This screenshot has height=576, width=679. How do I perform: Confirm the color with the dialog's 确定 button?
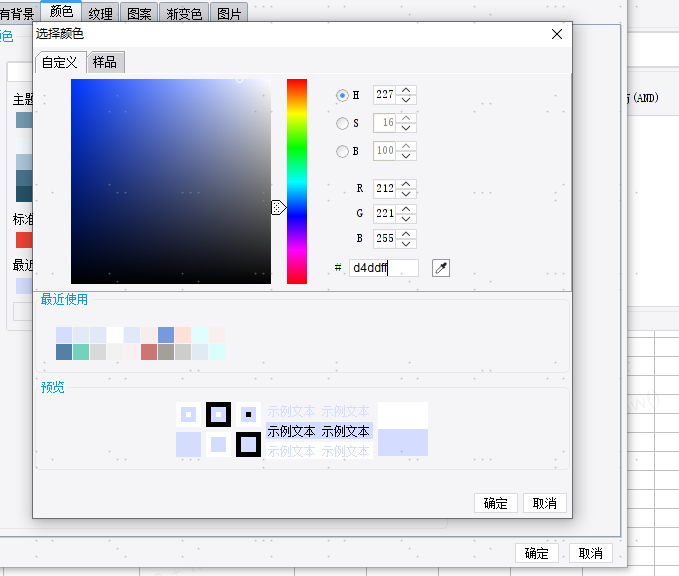pyautogui.click(x=495, y=503)
